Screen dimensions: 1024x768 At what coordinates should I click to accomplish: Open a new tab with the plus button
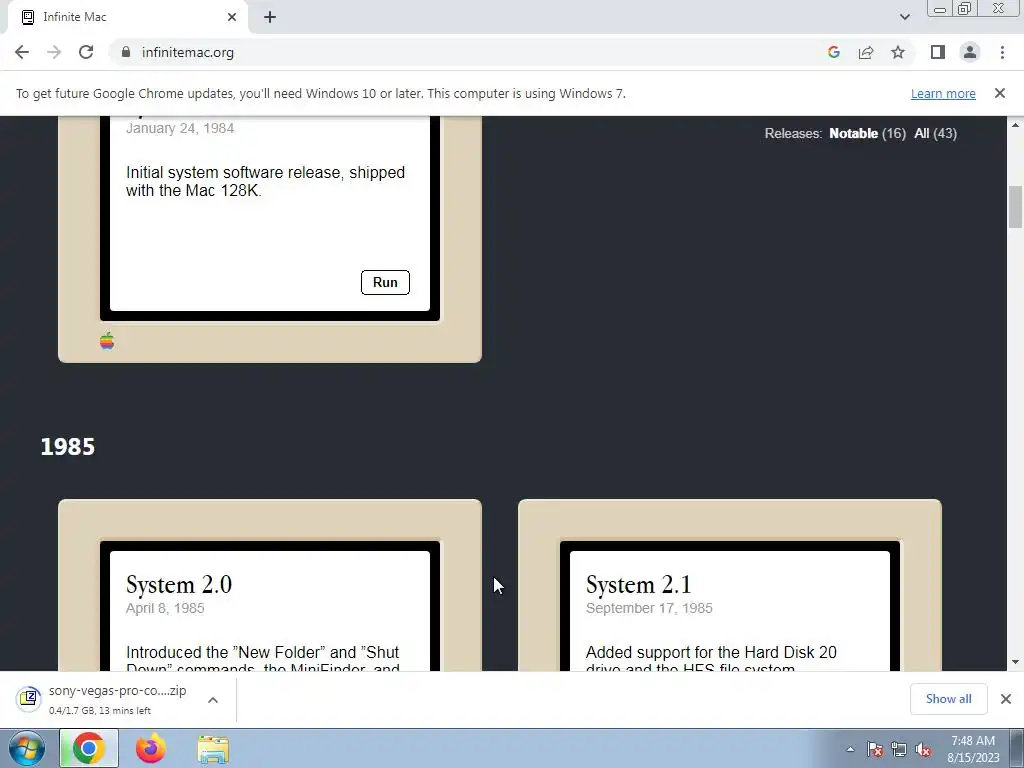(270, 17)
